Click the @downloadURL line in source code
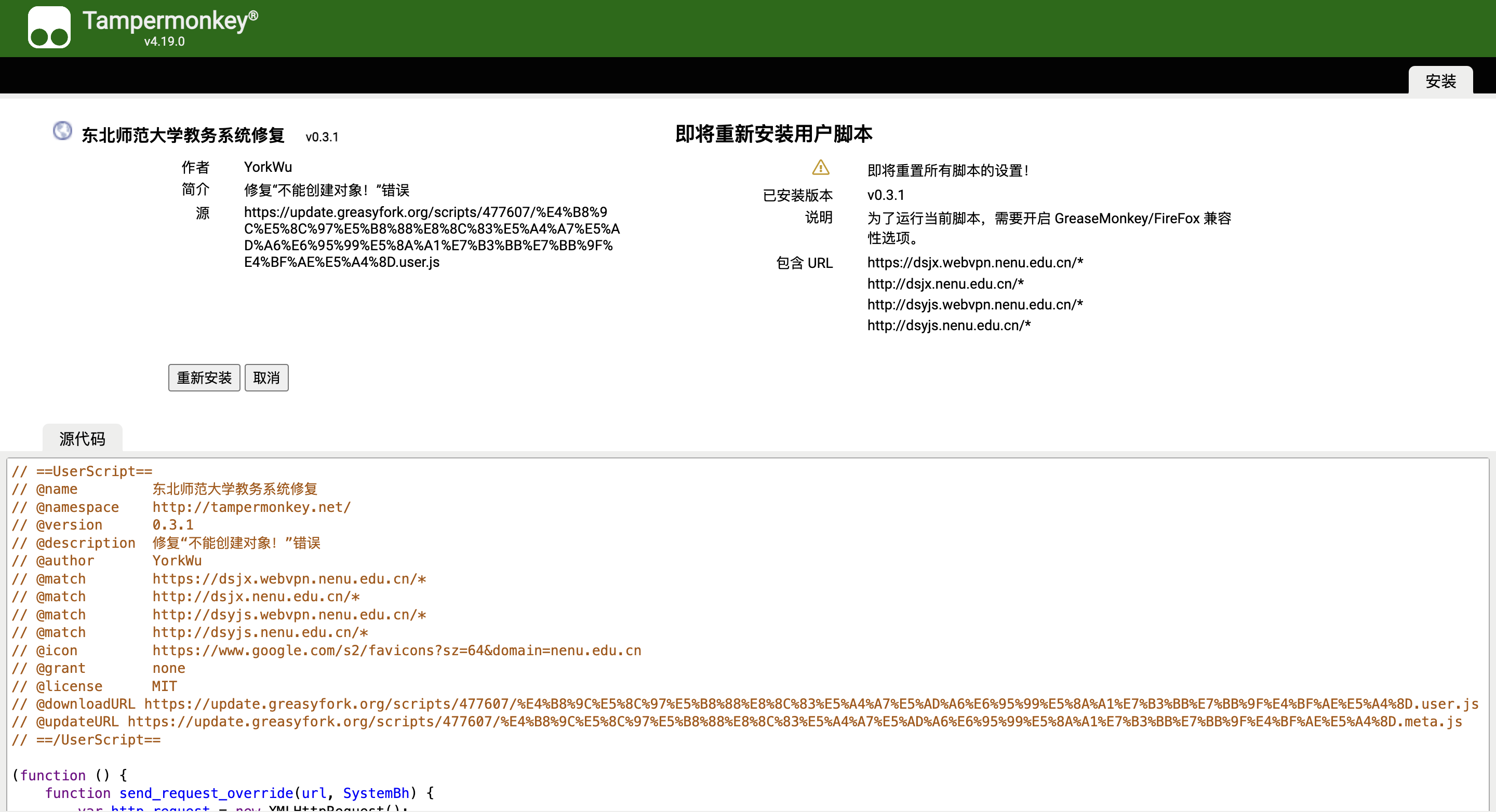1496x812 pixels. (x=745, y=704)
